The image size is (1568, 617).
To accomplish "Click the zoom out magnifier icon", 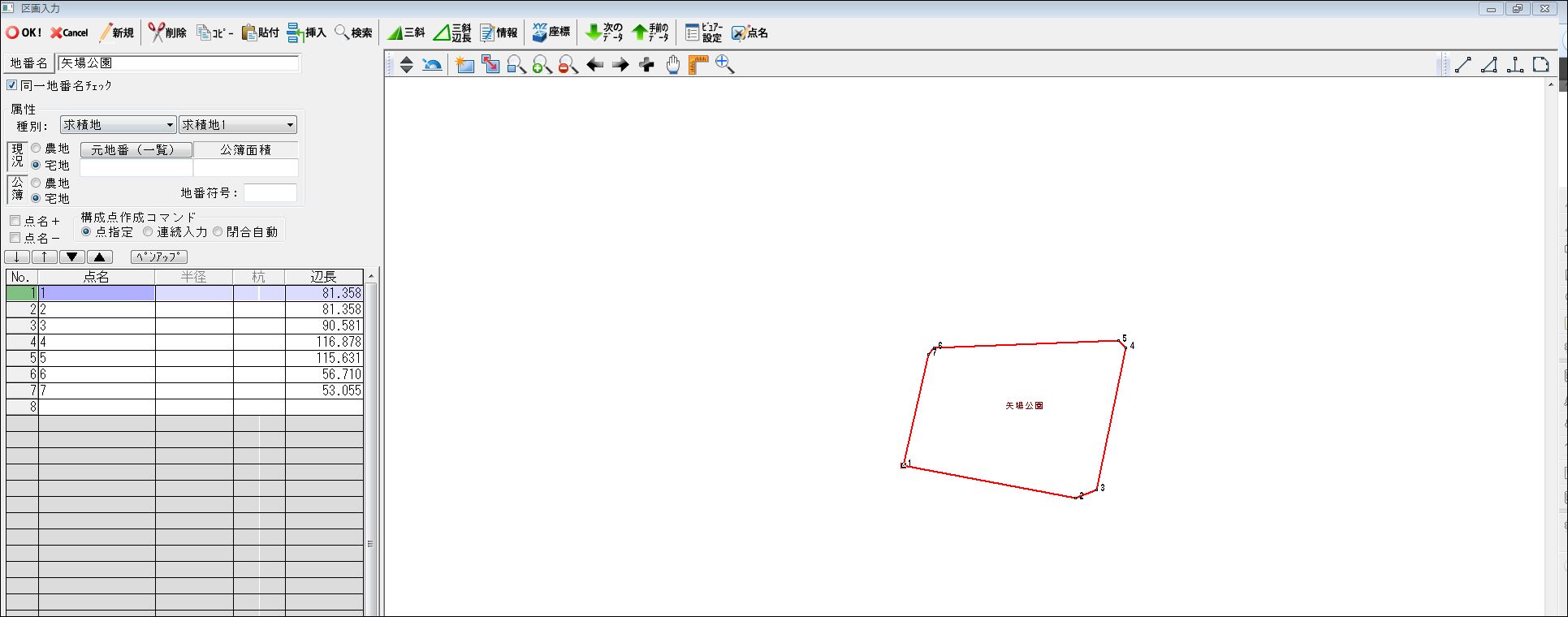I will (568, 65).
